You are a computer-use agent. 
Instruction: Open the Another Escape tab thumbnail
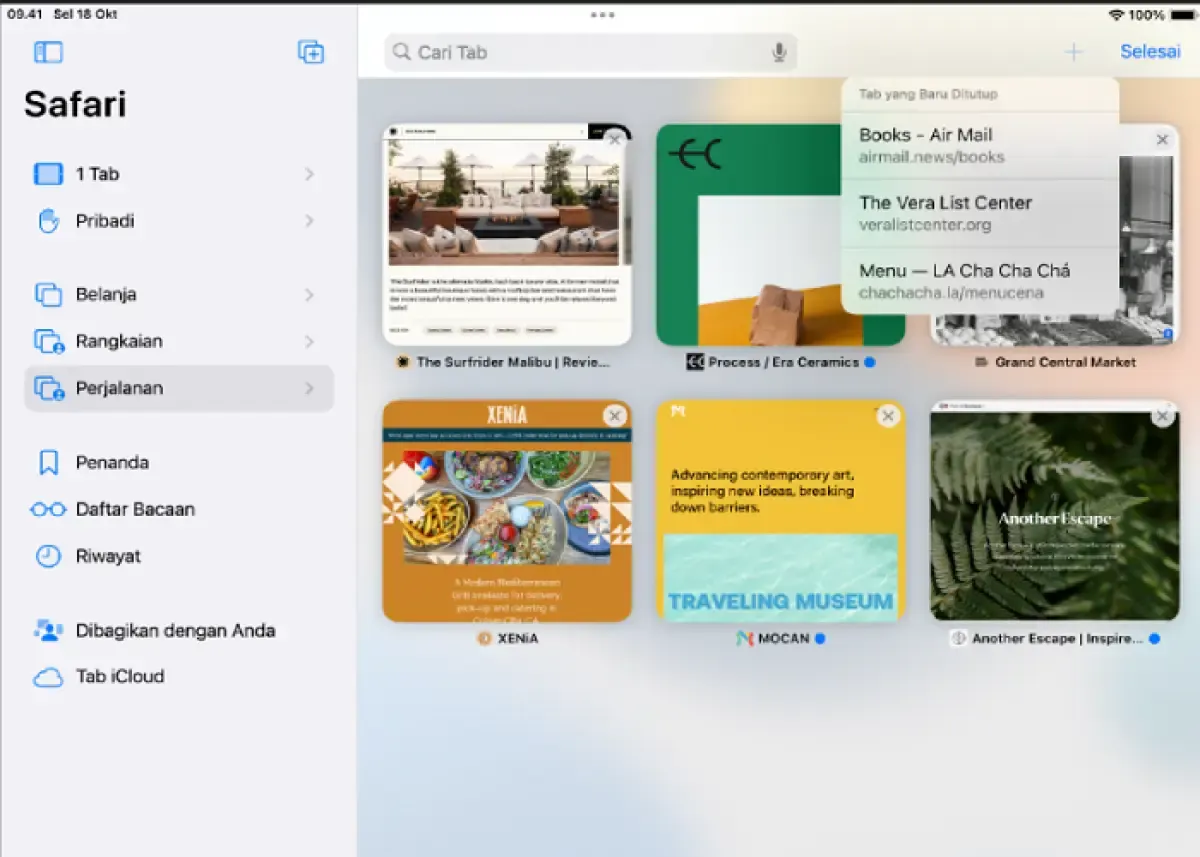pos(1054,511)
